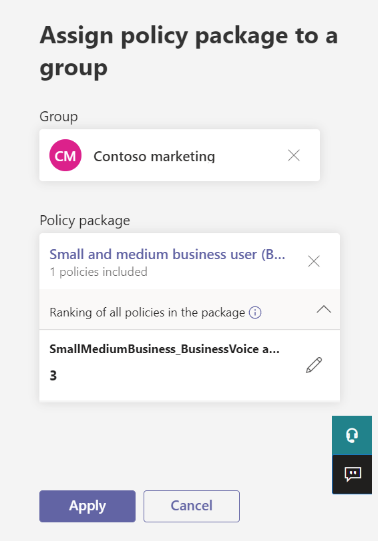Open Small and medium business user link
This screenshot has width=378, height=541.
(x=167, y=254)
